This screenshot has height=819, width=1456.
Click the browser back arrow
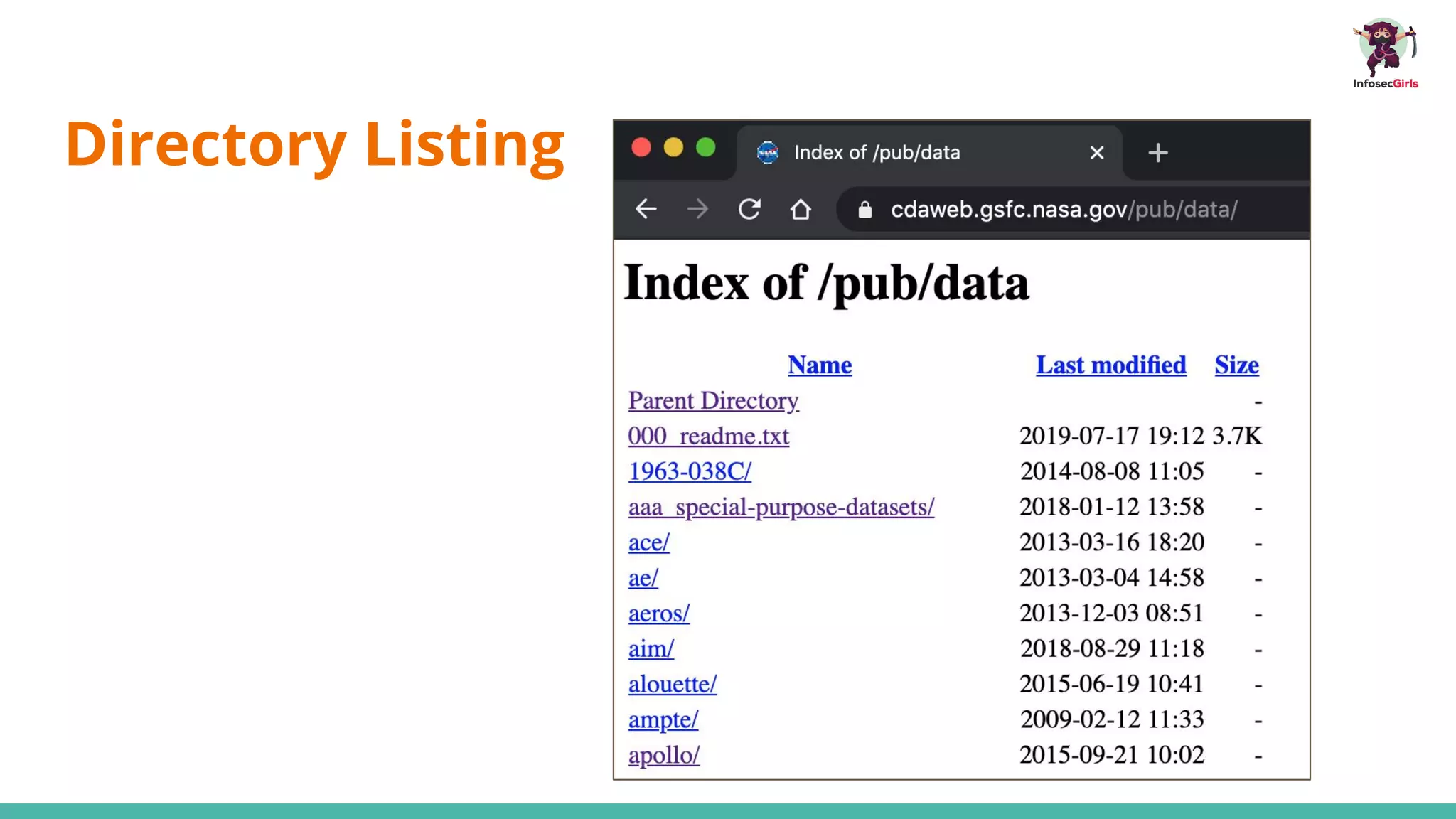click(646, 209)
